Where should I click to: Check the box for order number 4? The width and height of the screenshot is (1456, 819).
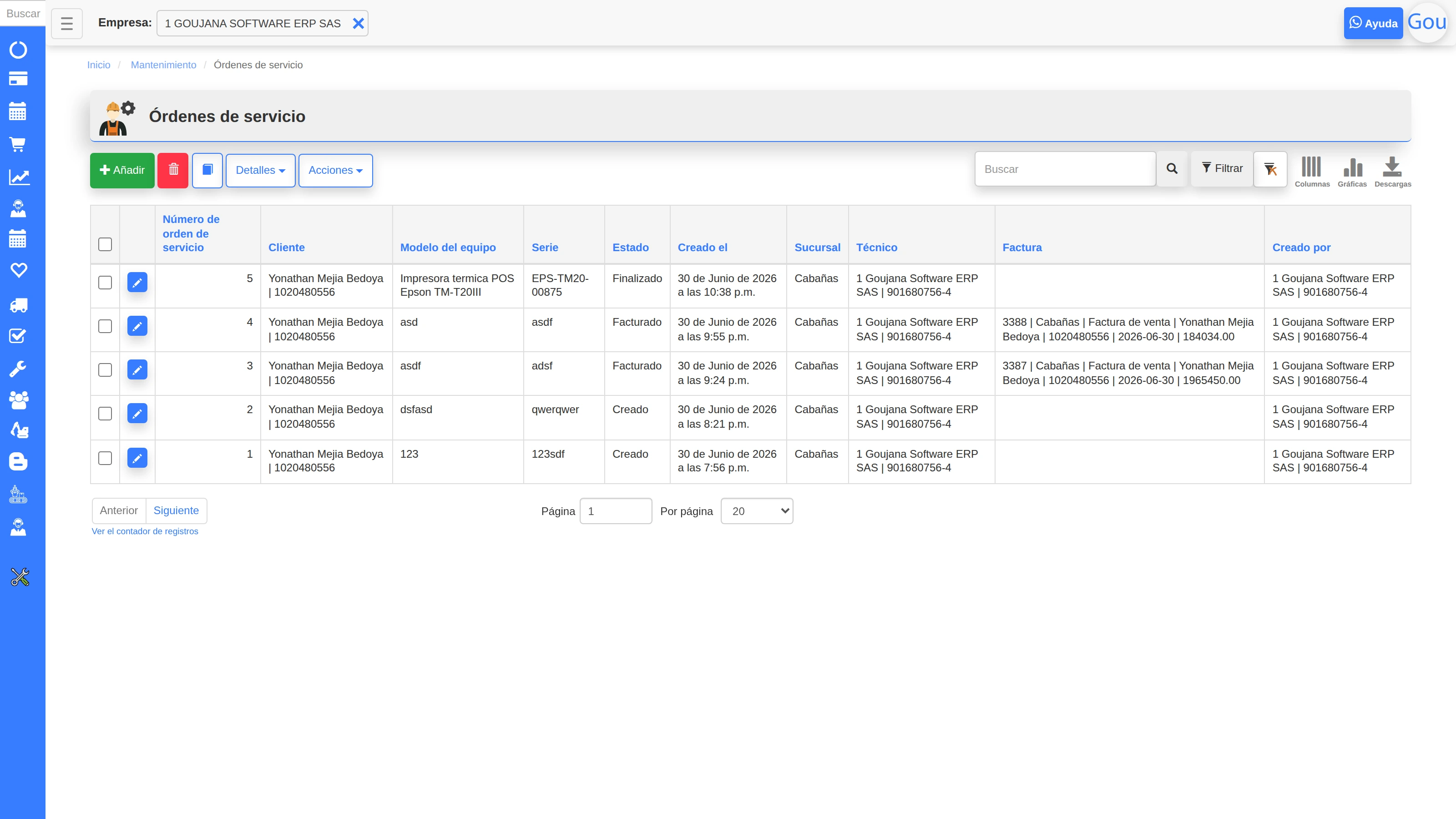[105, 326]
